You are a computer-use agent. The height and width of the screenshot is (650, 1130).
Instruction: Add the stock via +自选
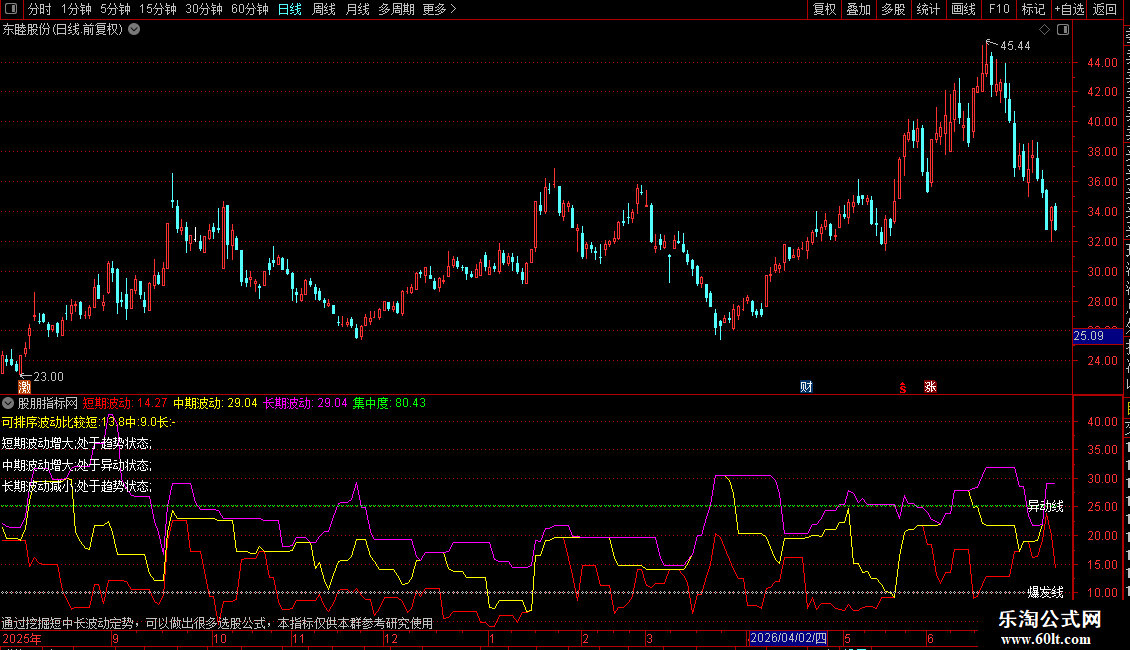(x=1069, y=9)
